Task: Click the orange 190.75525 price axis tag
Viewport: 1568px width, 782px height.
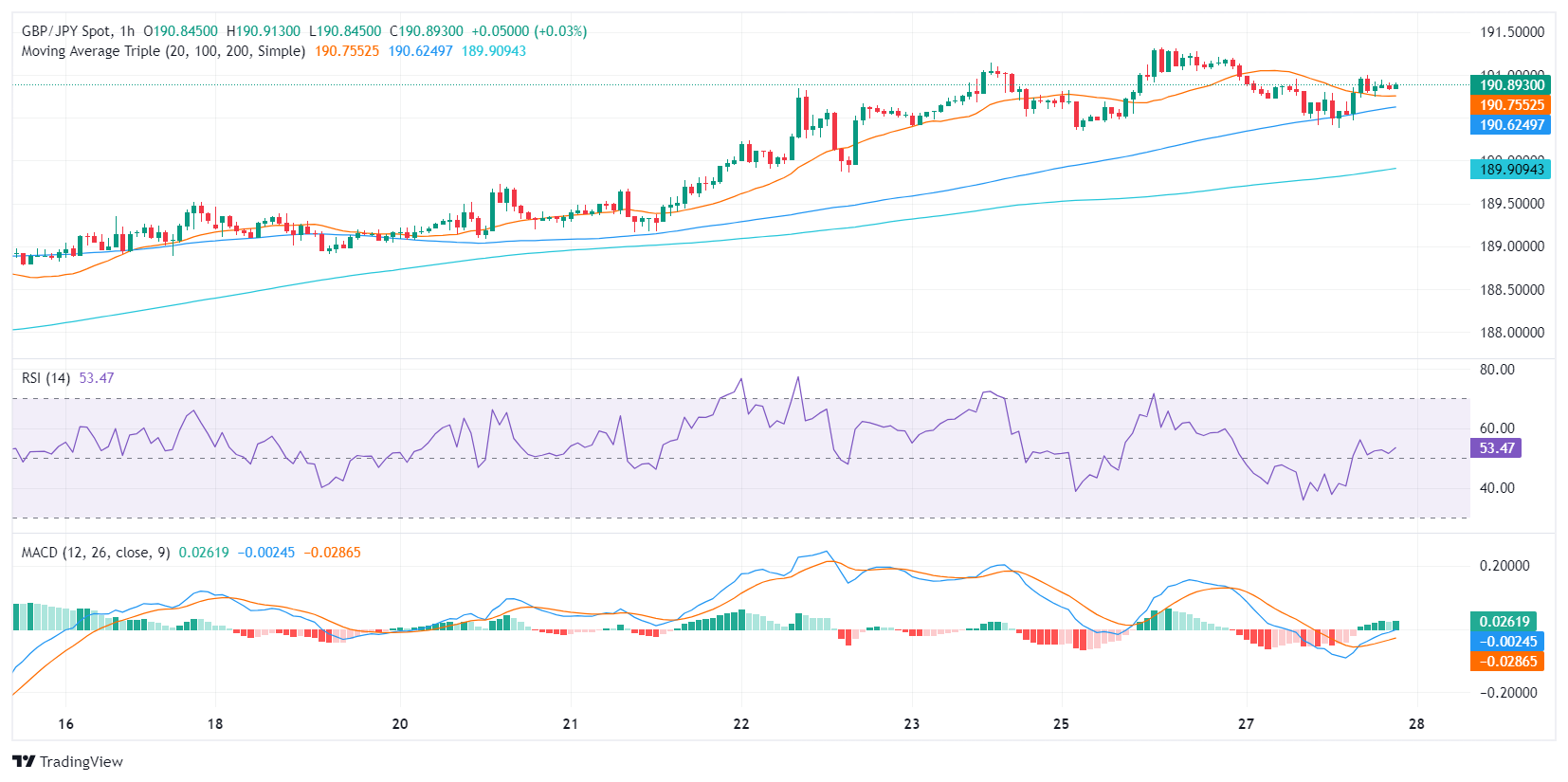Action: tap(1511, 105)
